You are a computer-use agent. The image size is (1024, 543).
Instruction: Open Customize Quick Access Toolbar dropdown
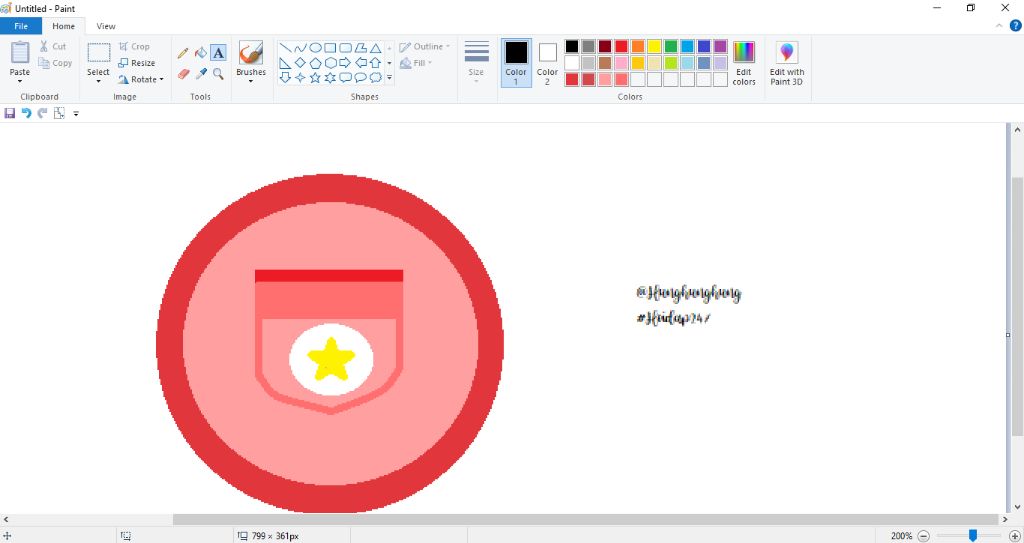76,114
